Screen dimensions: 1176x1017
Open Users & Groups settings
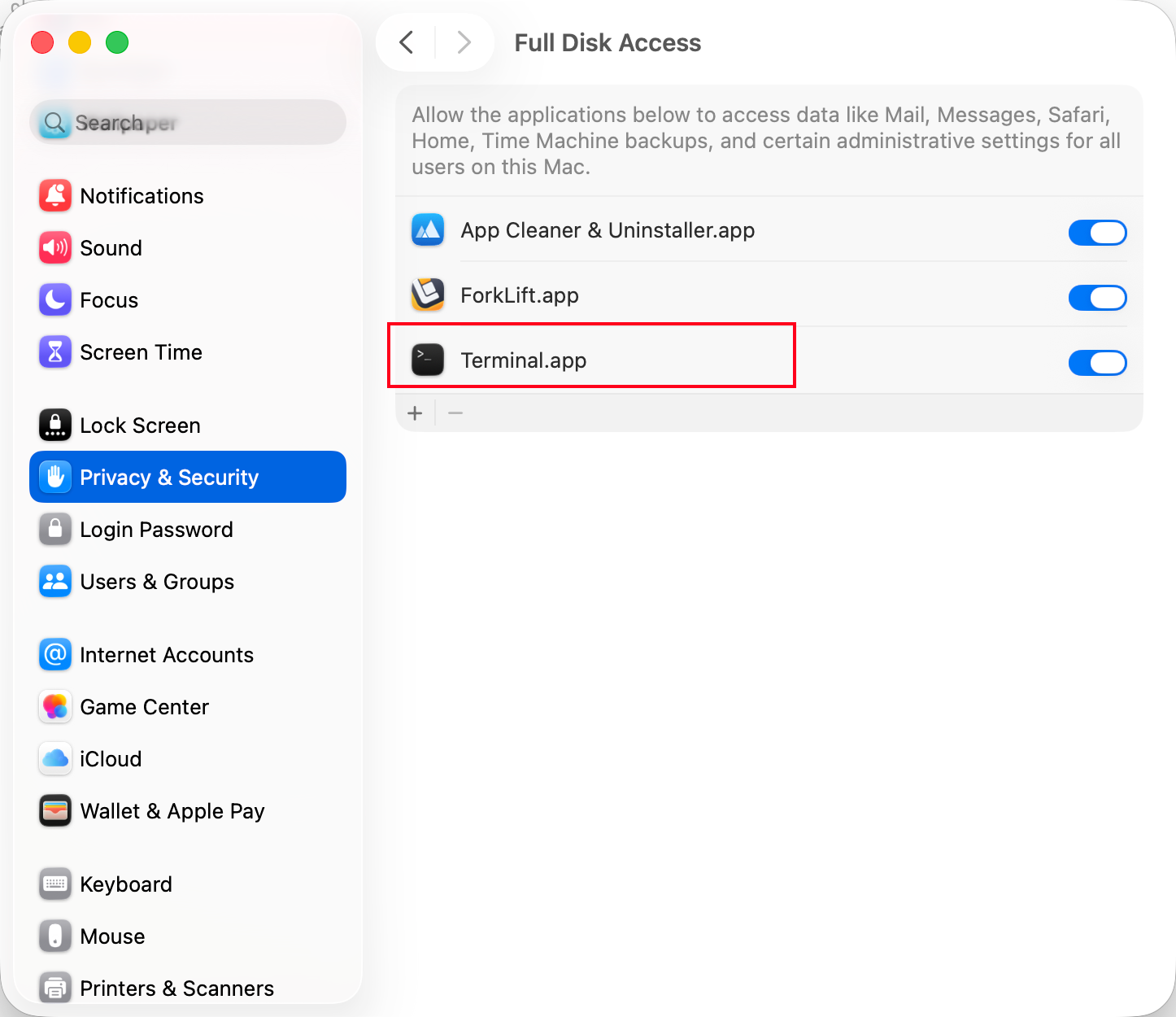[157, 582]
